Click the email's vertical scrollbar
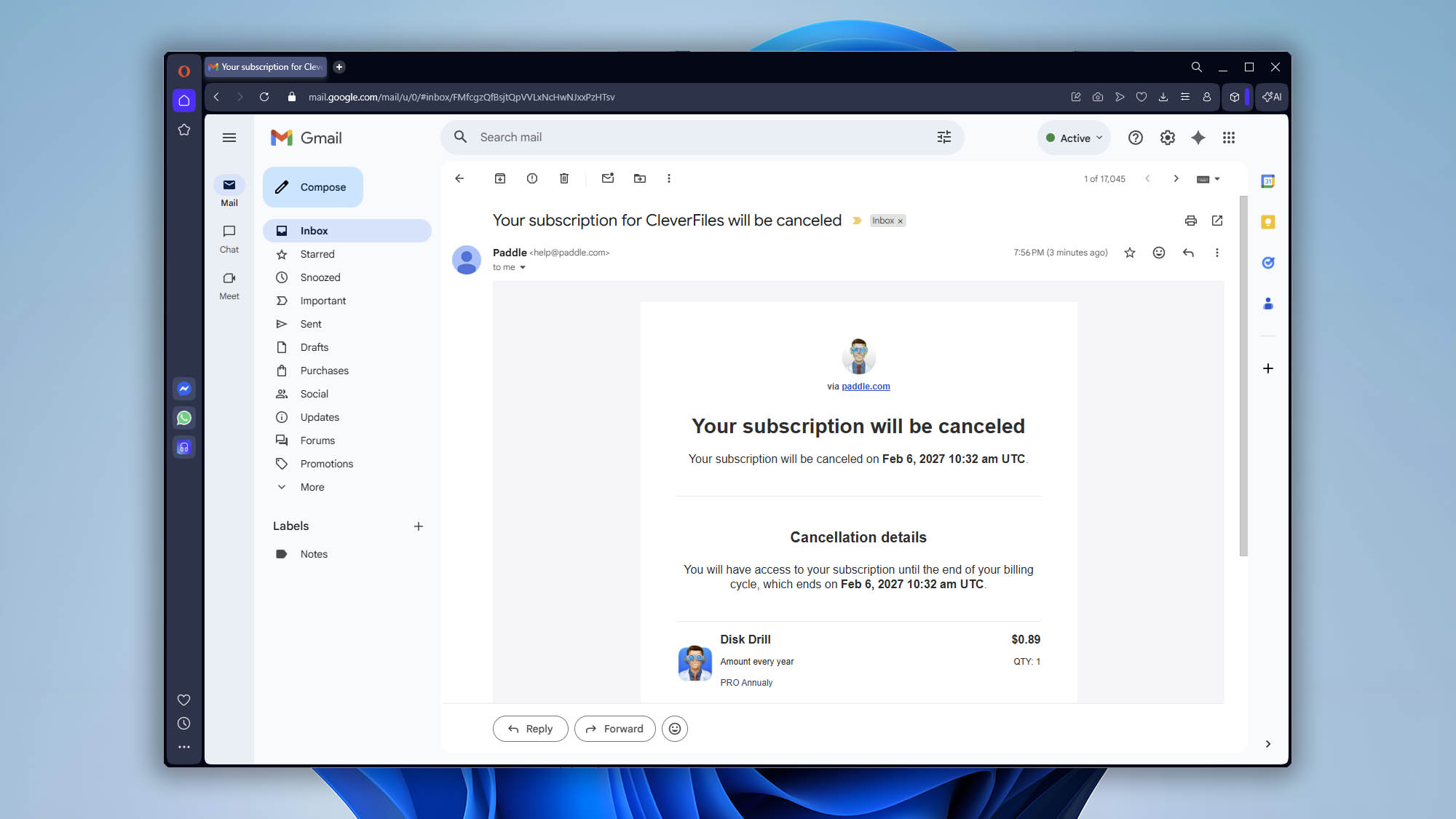 [x=1243, y=376]
